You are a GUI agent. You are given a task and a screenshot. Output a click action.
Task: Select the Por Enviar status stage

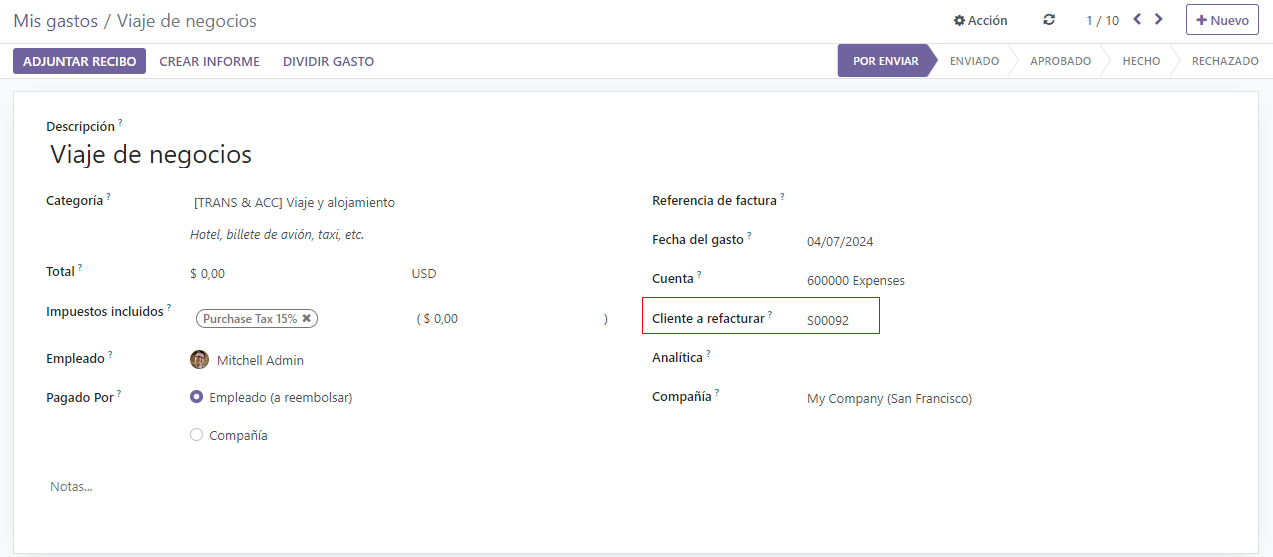point(885,61)
